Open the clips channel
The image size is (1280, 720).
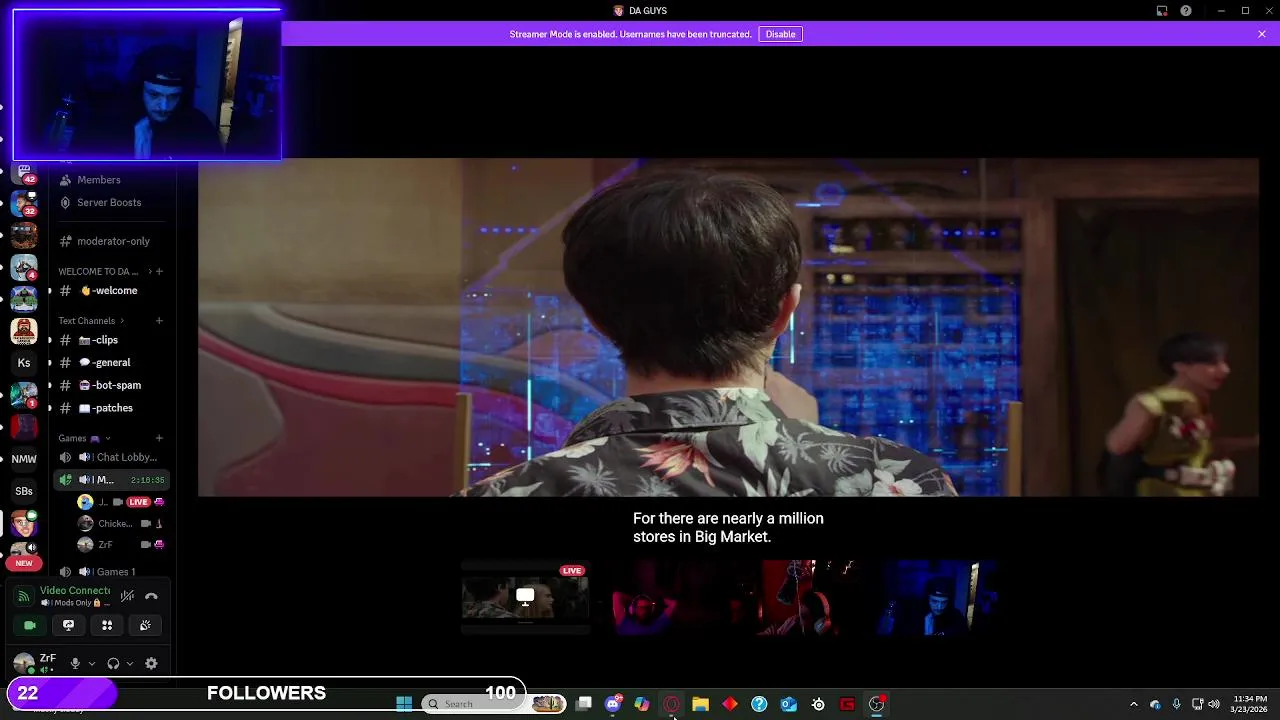point(111,340)
